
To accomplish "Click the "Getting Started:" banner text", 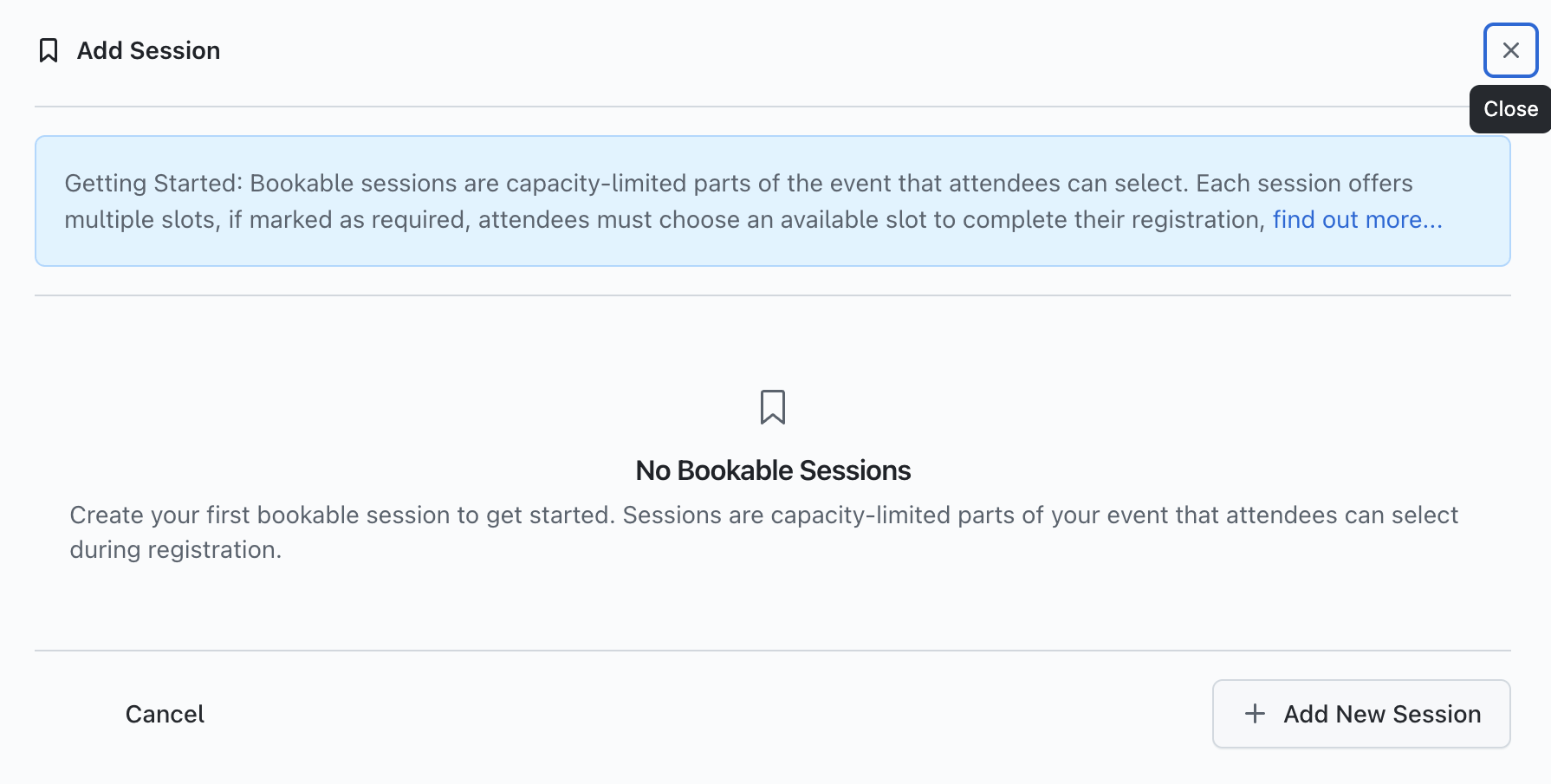I will pyautogui.click(x=153, y=184).
